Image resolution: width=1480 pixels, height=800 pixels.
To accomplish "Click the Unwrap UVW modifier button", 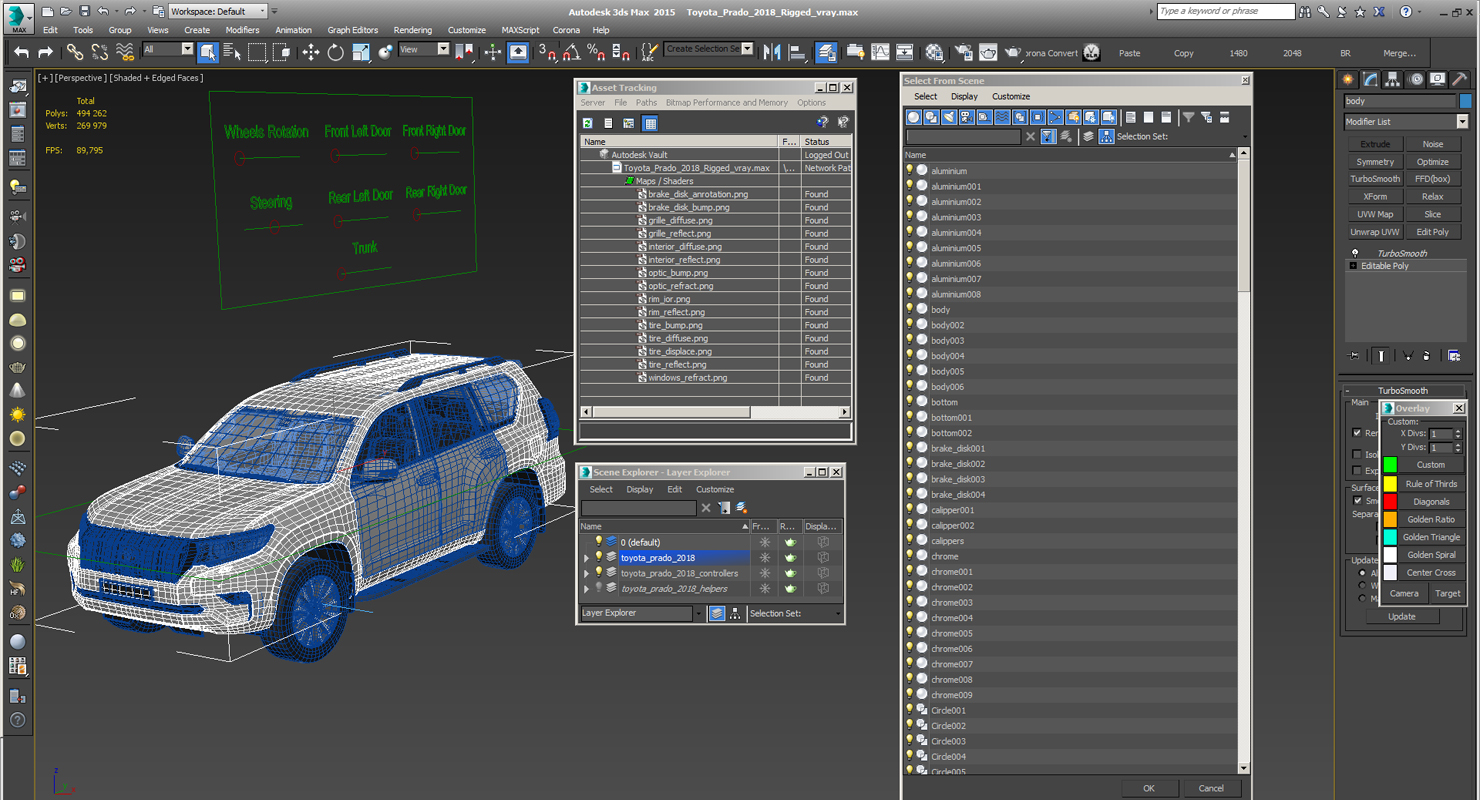I will coord(1375,232).
